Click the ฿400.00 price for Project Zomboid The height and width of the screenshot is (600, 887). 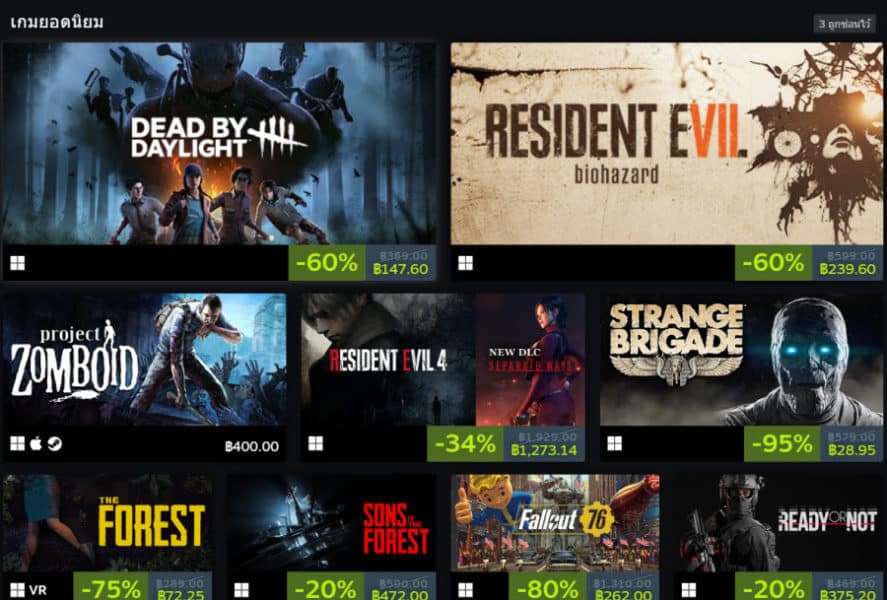coord(252,447)
